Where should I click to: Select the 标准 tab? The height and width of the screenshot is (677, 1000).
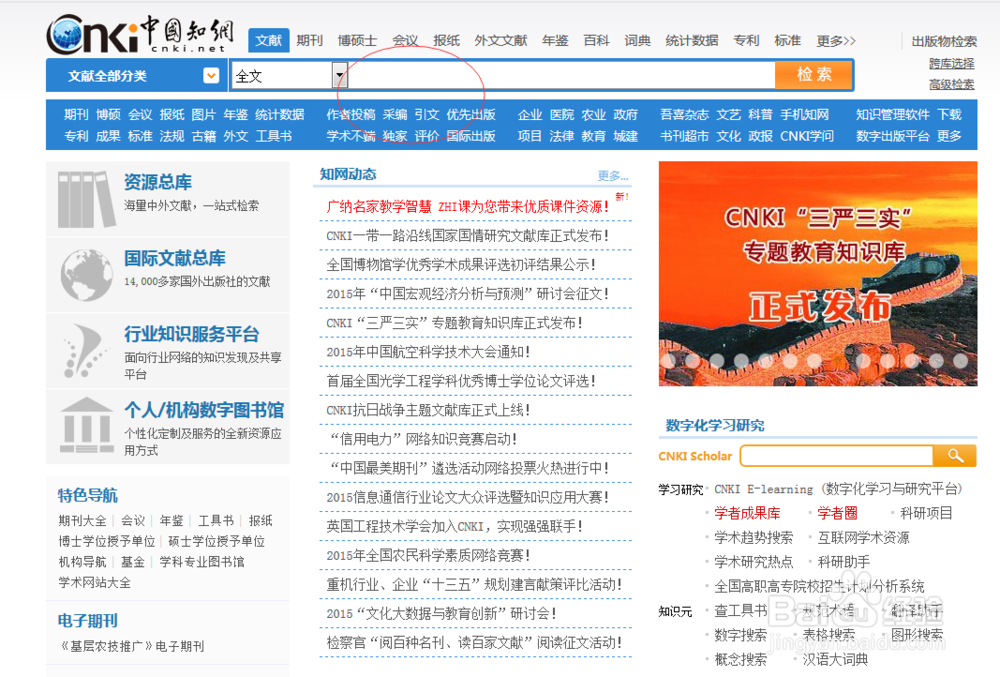coord(788,41)
